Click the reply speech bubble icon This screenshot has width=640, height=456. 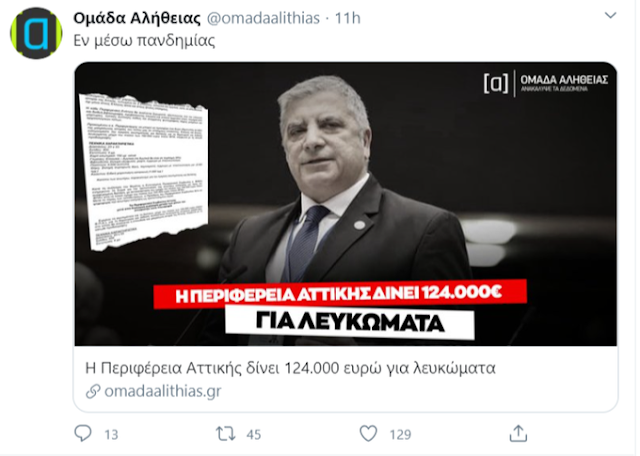83,433
